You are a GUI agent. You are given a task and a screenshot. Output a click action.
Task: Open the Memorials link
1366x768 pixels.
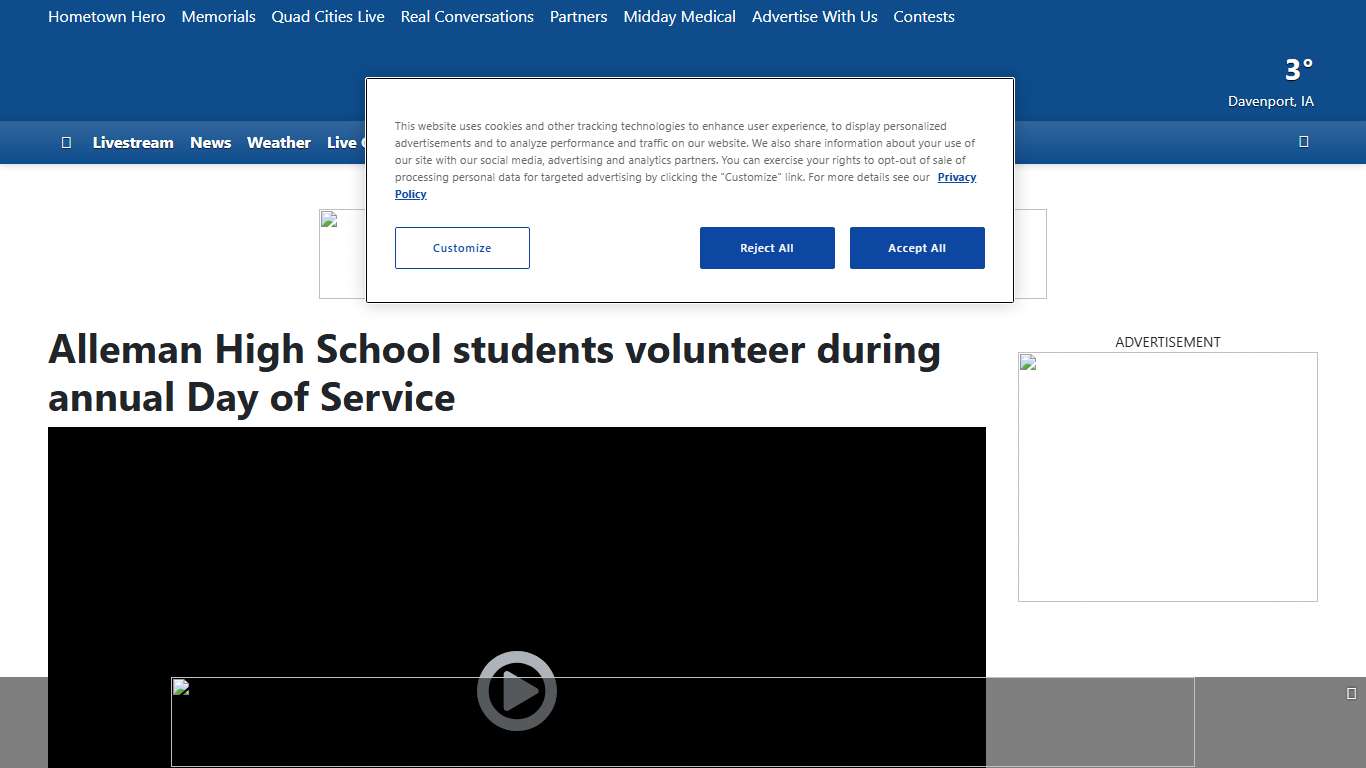coord(219,17)
